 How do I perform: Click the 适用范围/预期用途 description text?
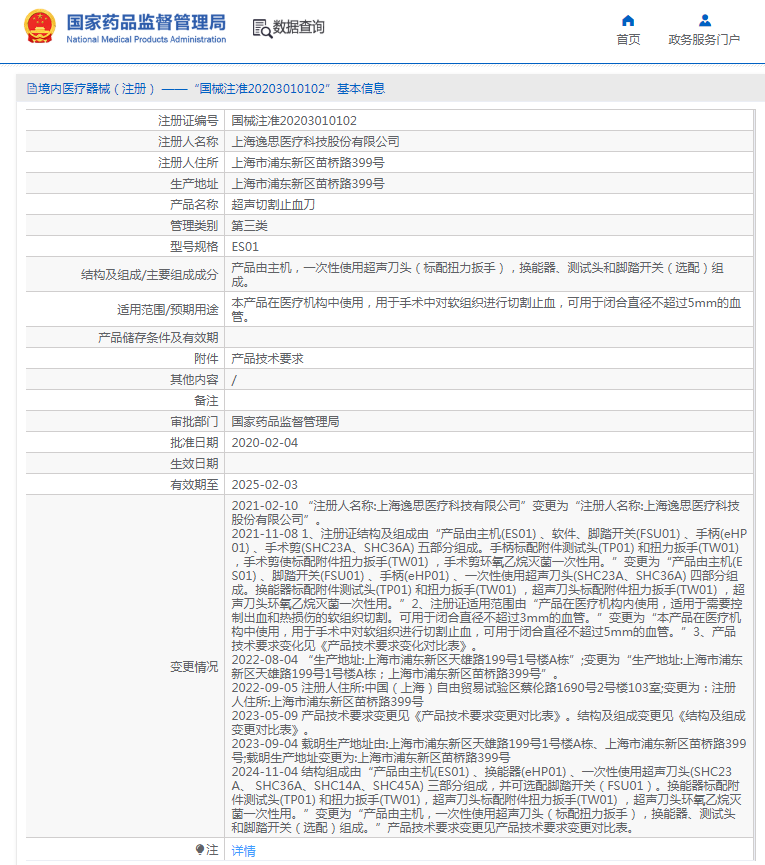click(486, 309)
